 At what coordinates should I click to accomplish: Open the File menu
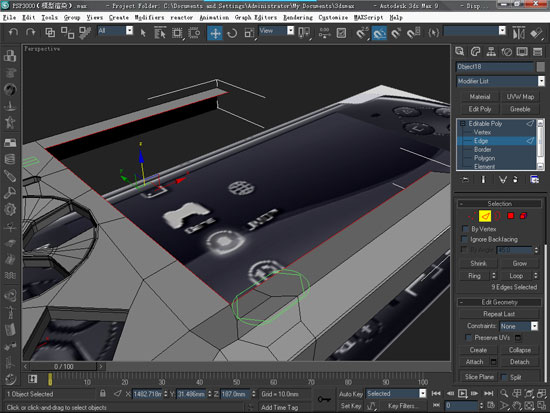pos(9,18)
